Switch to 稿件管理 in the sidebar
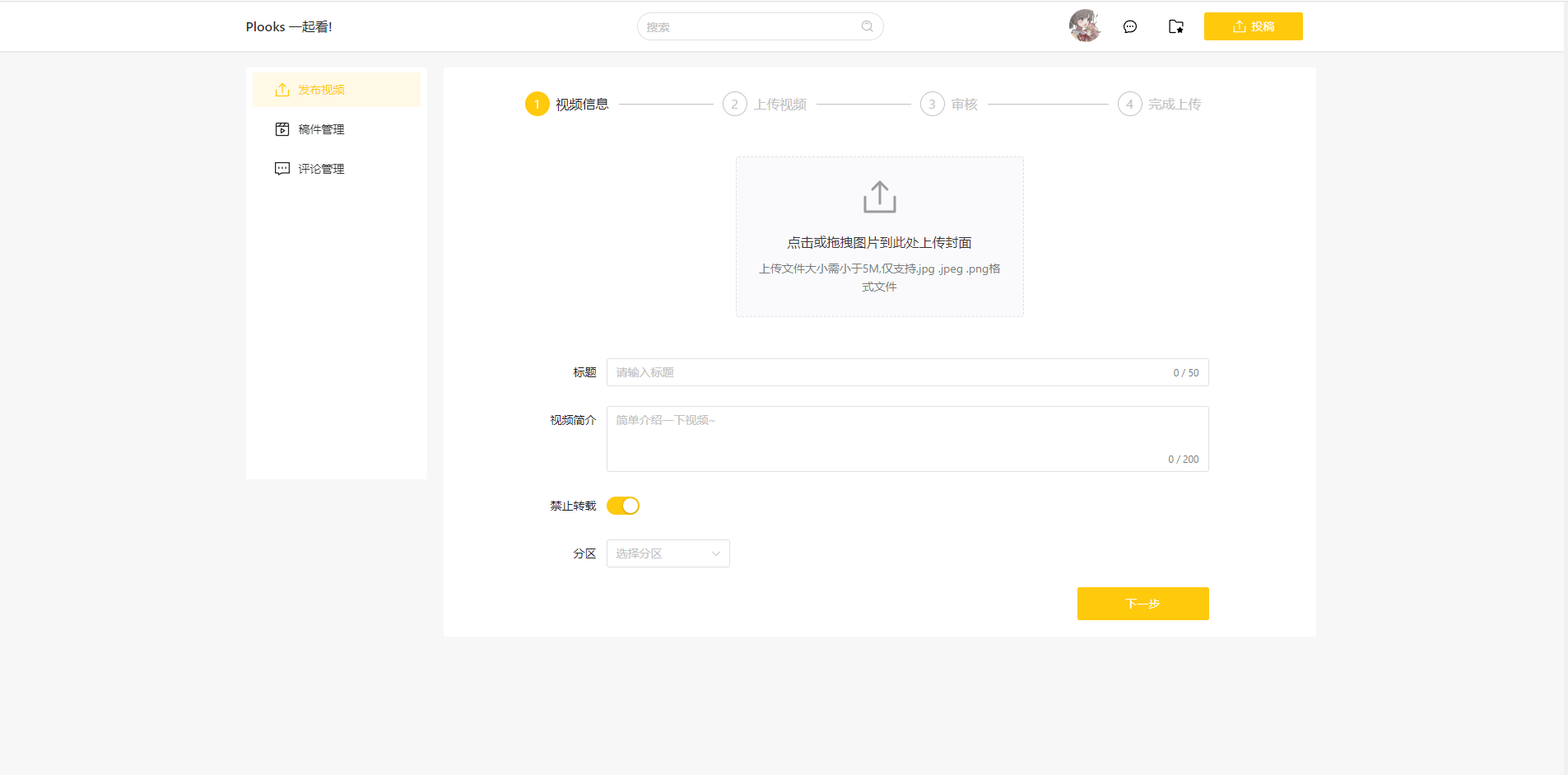Image resolution: width=1568 pixels, height=775 pixels. 322,128
